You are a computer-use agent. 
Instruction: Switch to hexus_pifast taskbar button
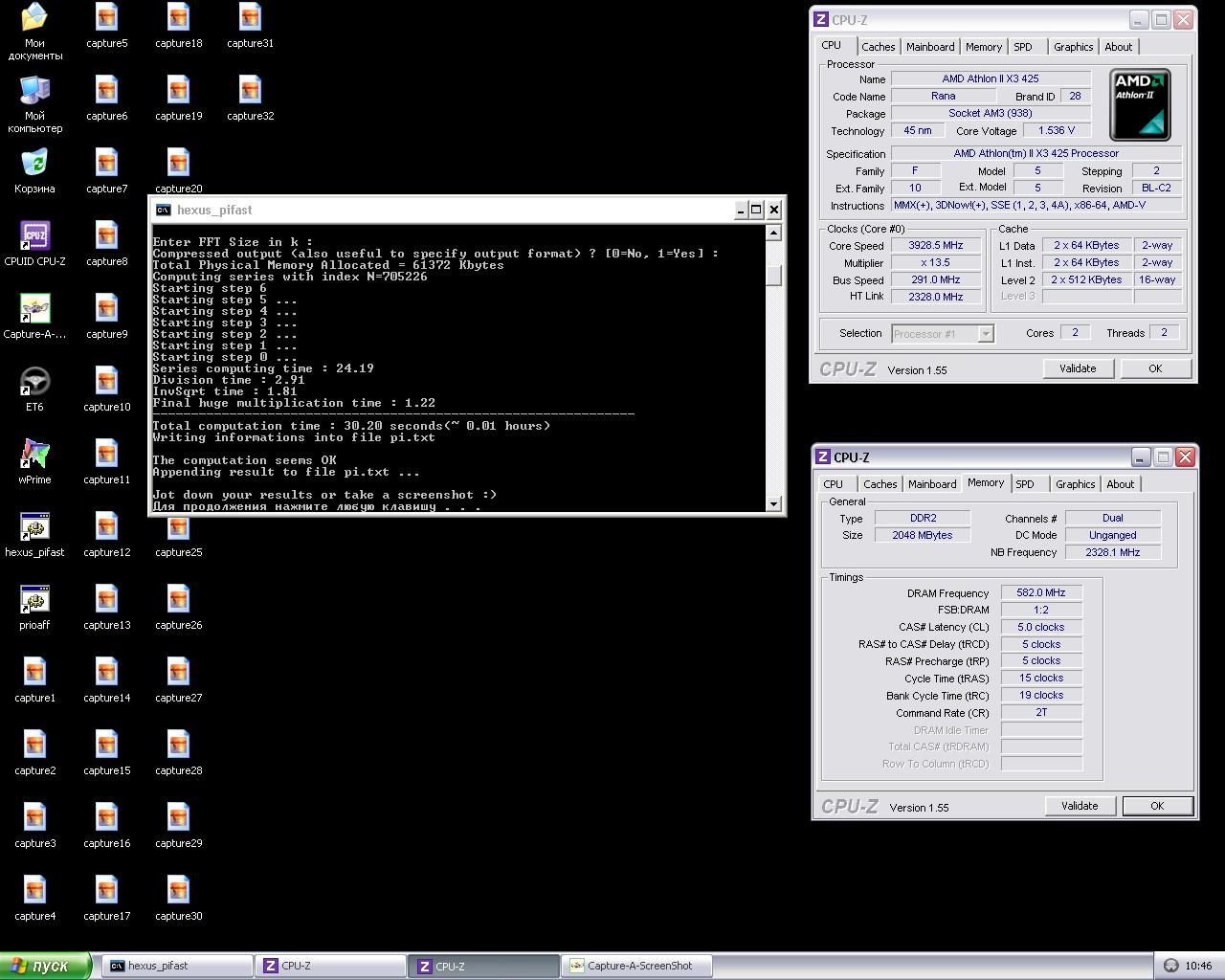176,966
